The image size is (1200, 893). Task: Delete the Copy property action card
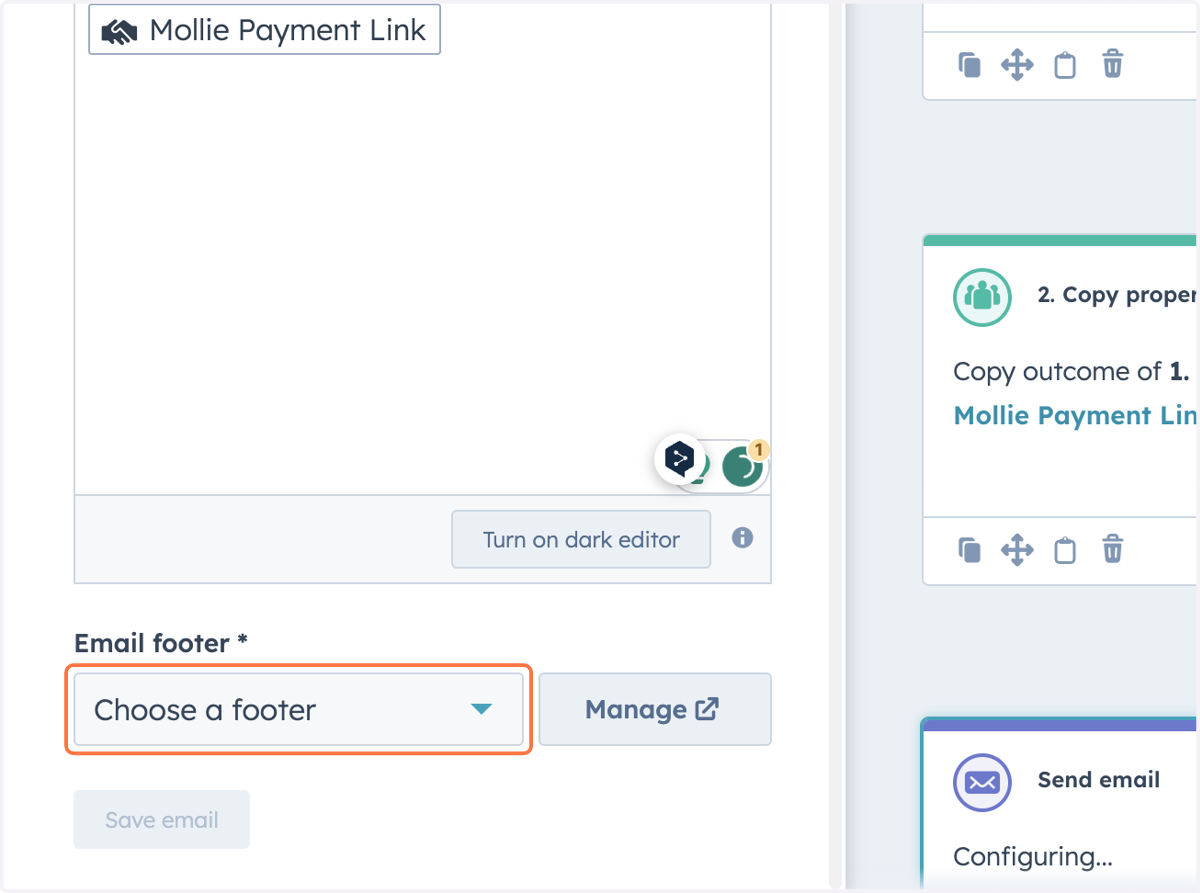coord(1113,549)
